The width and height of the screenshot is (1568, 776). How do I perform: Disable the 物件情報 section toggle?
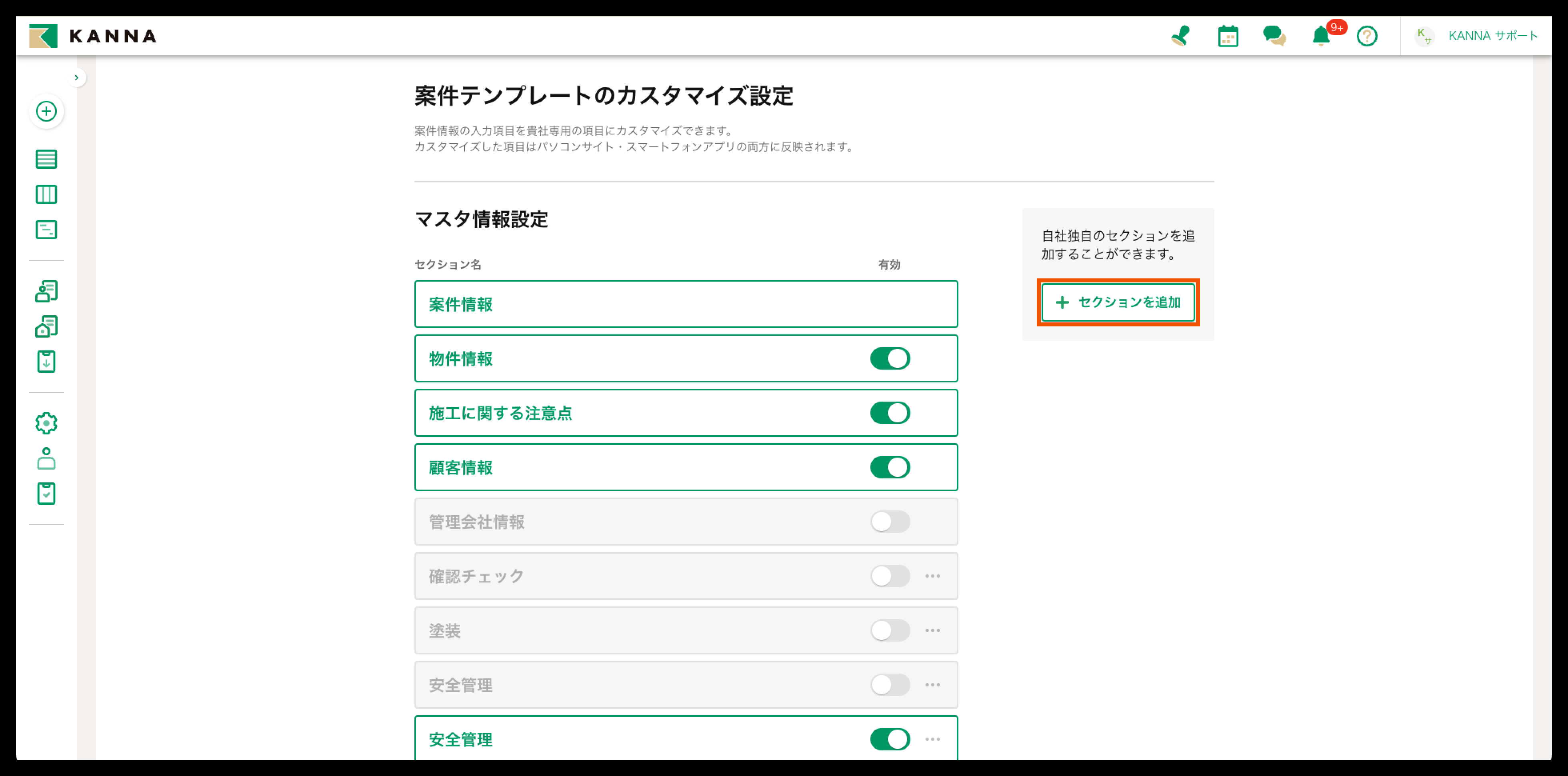click(889, 358)
